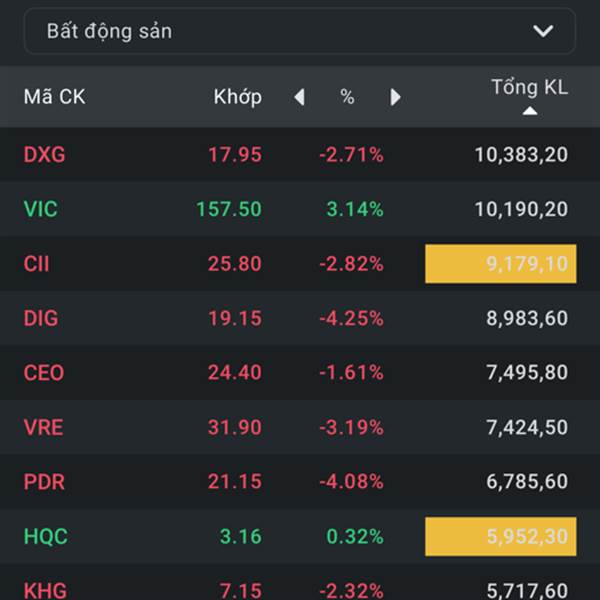Open the Bất động sản sector dropdown
This screenshot has width=600, height=600.
(298, 31)
